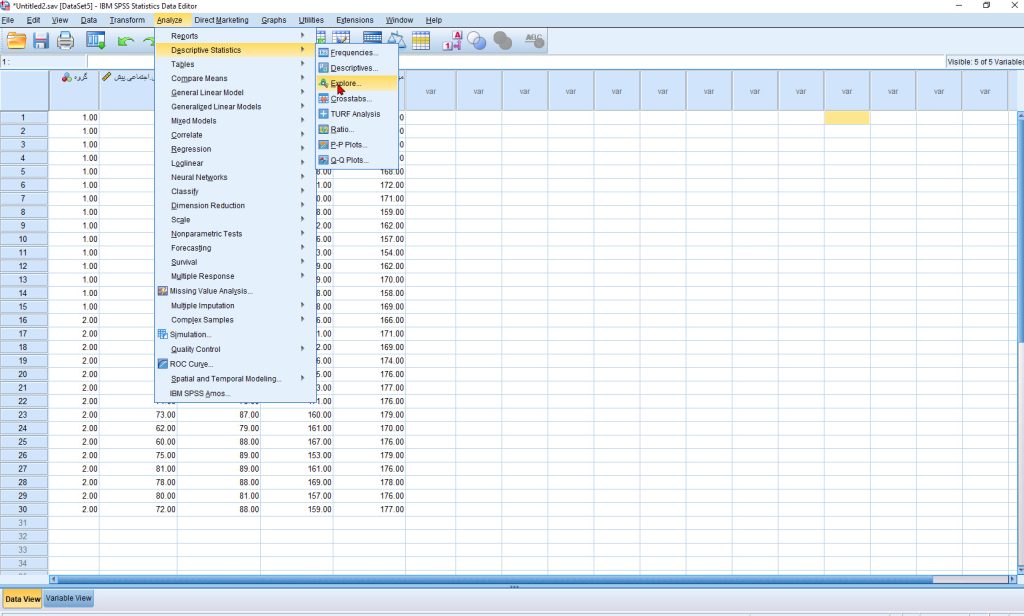Click the first empty 'var' column header

point(430,91)
